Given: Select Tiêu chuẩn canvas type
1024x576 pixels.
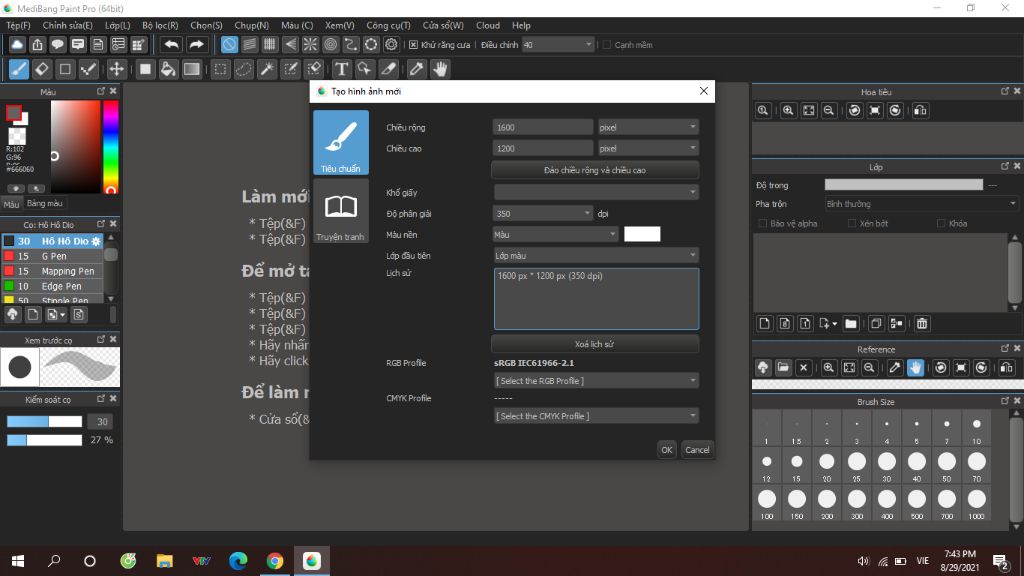Looking at the screenshot, I should pyautogui.click(x=341, y=142).
